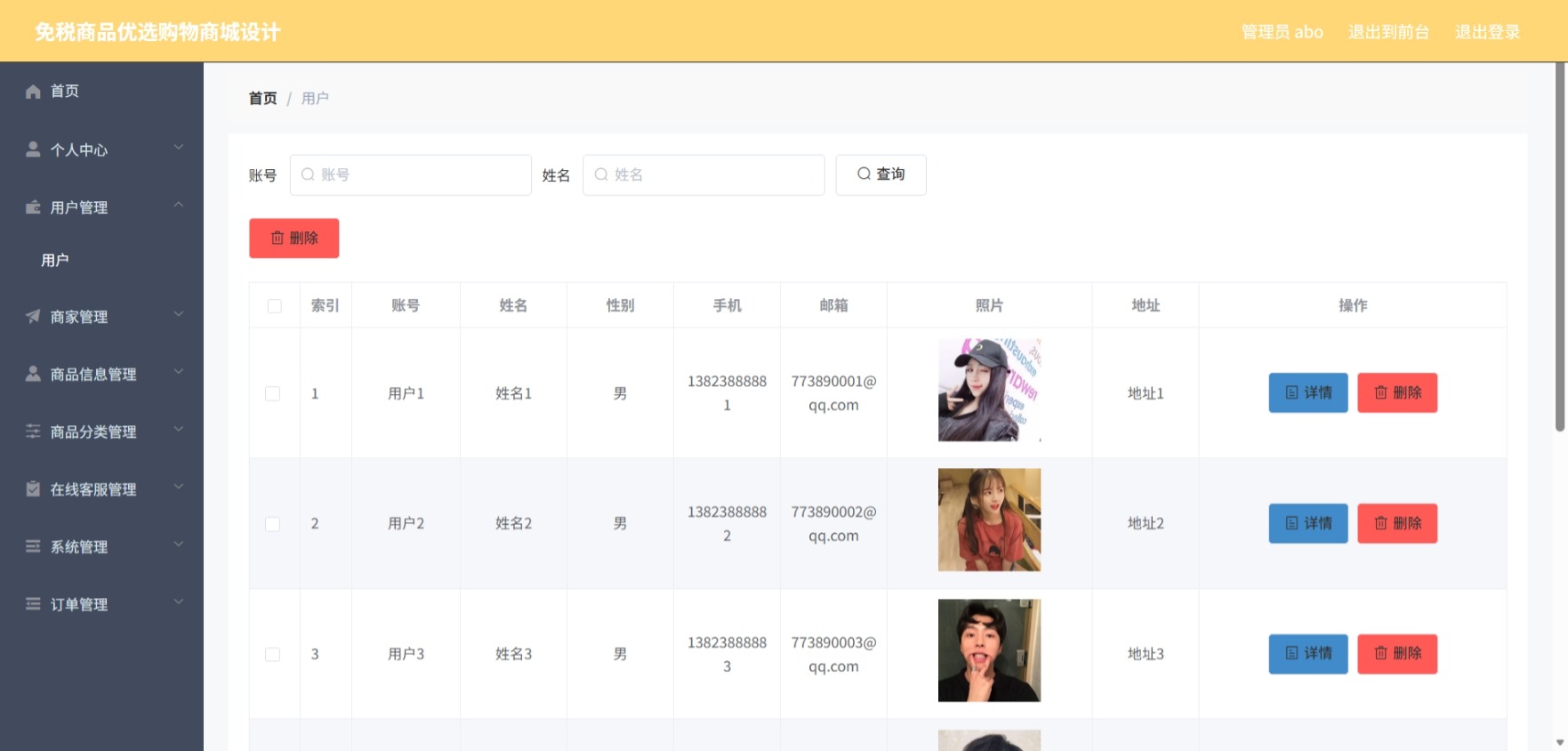Viewport: 1568px width, 751px height.
Task: Click the home icon in the sidebar
Action: click(33, 92)
